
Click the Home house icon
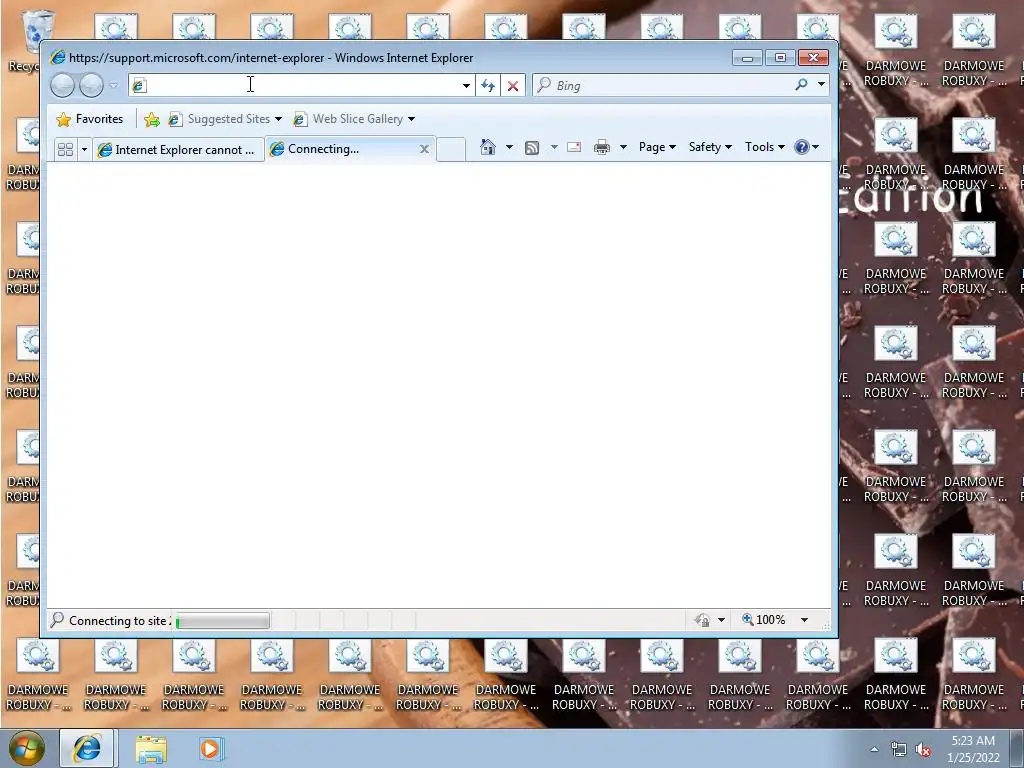(x=488, y=147)
